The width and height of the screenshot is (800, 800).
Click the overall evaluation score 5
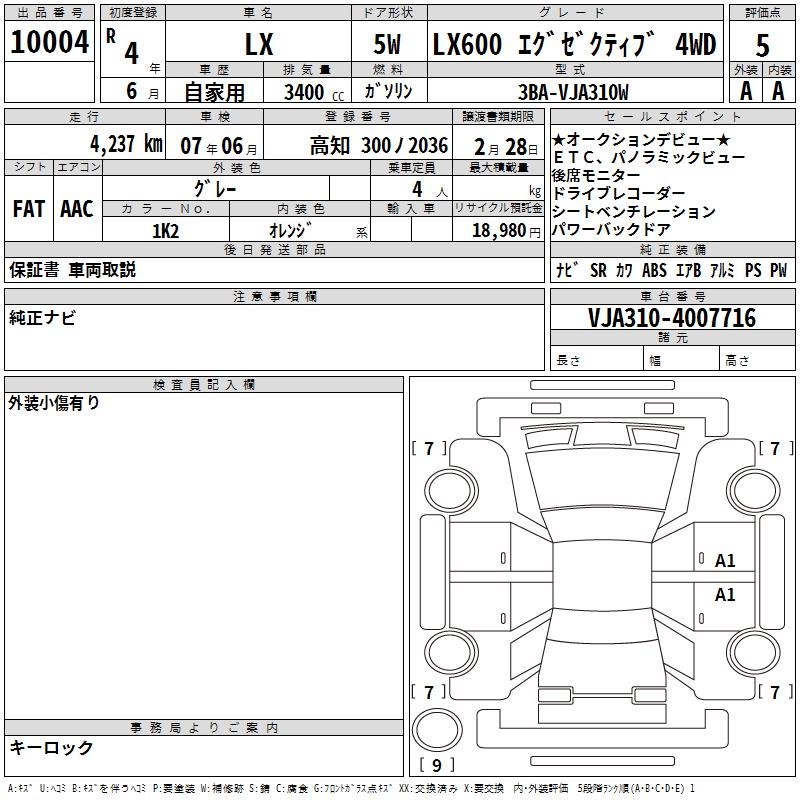click(x=762, y=46)
